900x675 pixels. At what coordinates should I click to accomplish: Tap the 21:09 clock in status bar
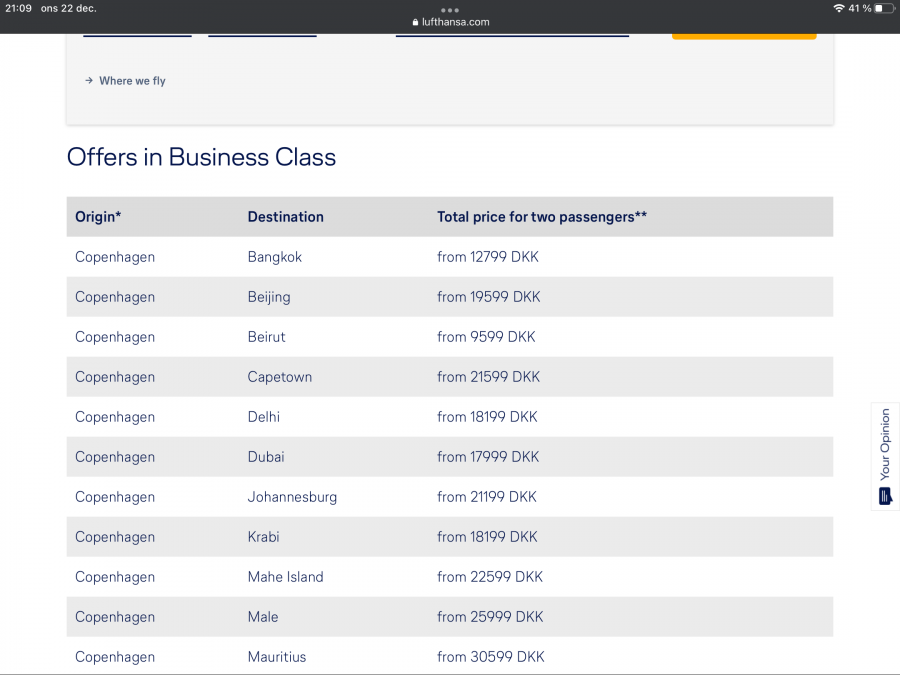pyautogui.click(x=19, y=8)
